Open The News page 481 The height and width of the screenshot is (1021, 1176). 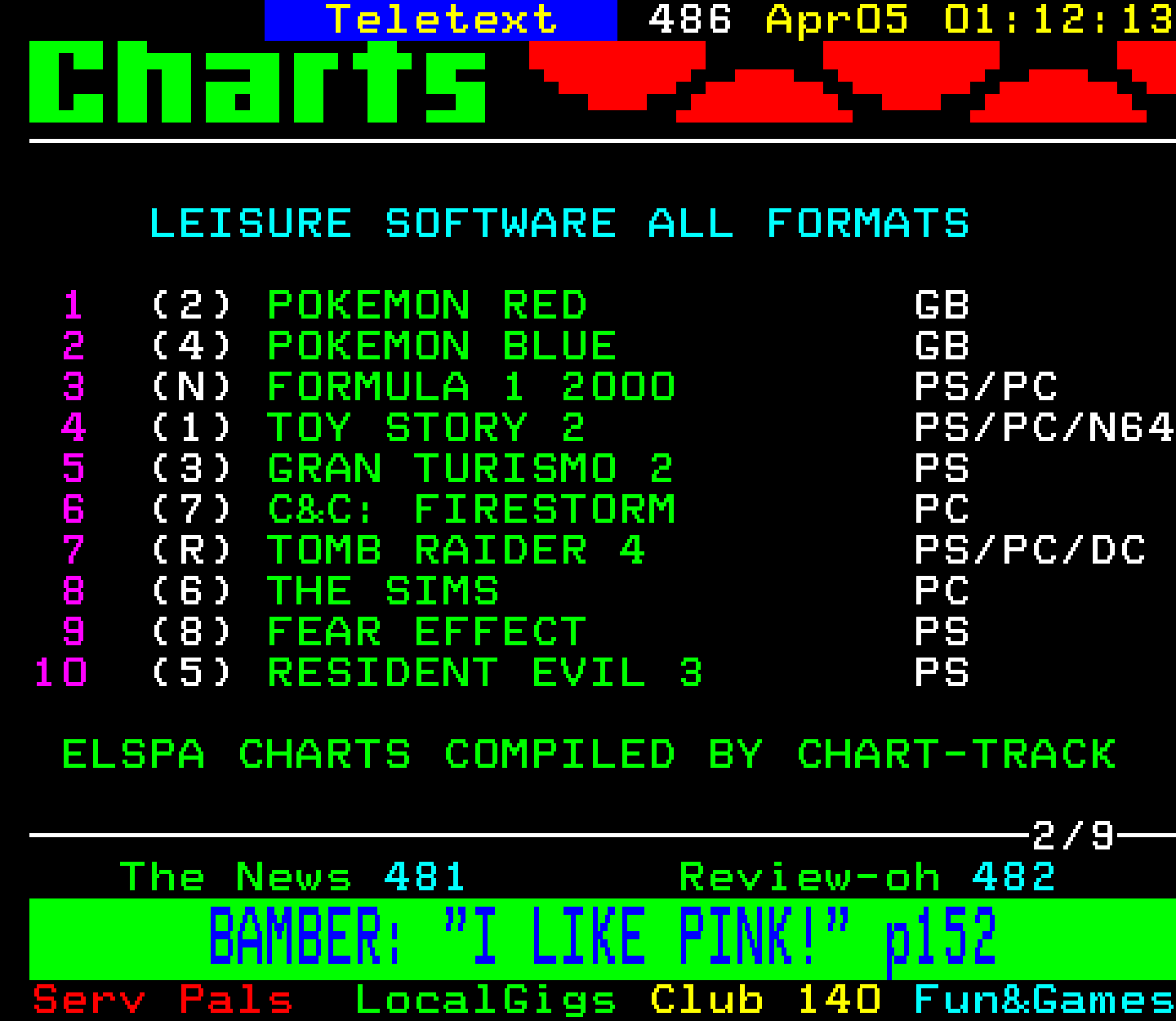(x=292, y=877)
